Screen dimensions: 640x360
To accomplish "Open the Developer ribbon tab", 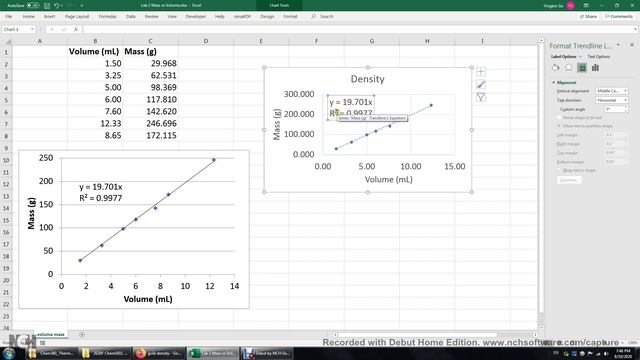I will pyautogui.click(x=196, y=16).
